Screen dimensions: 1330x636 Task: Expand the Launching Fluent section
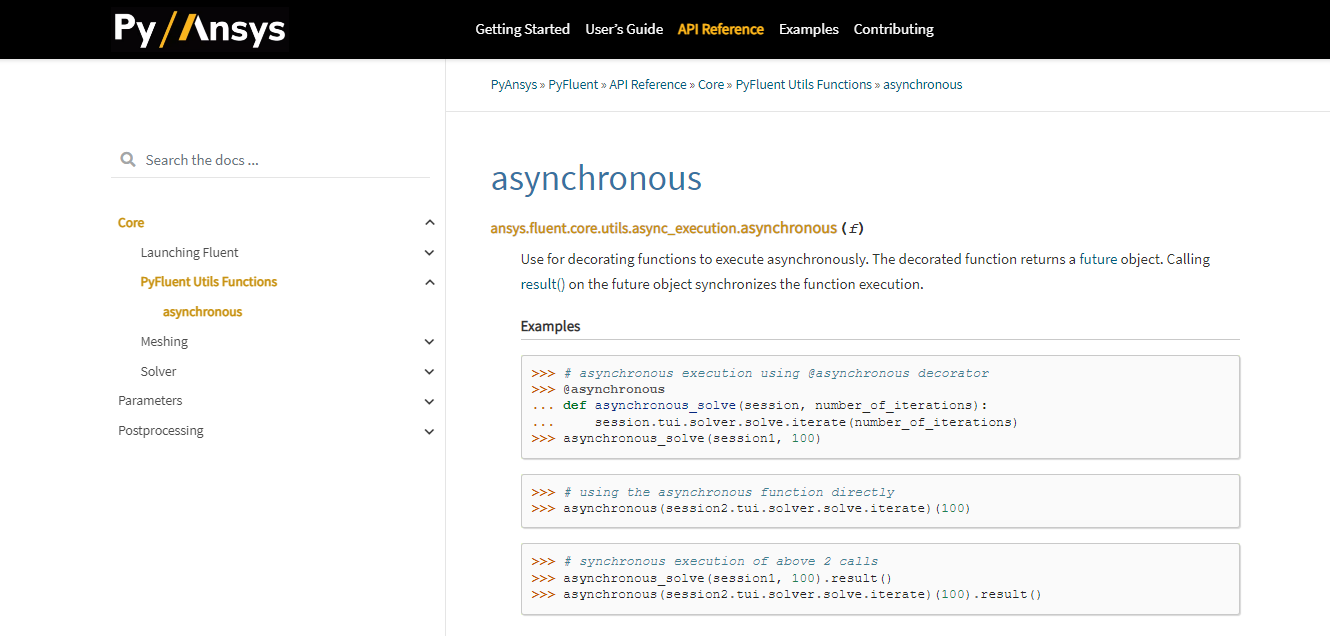[429, 253]
